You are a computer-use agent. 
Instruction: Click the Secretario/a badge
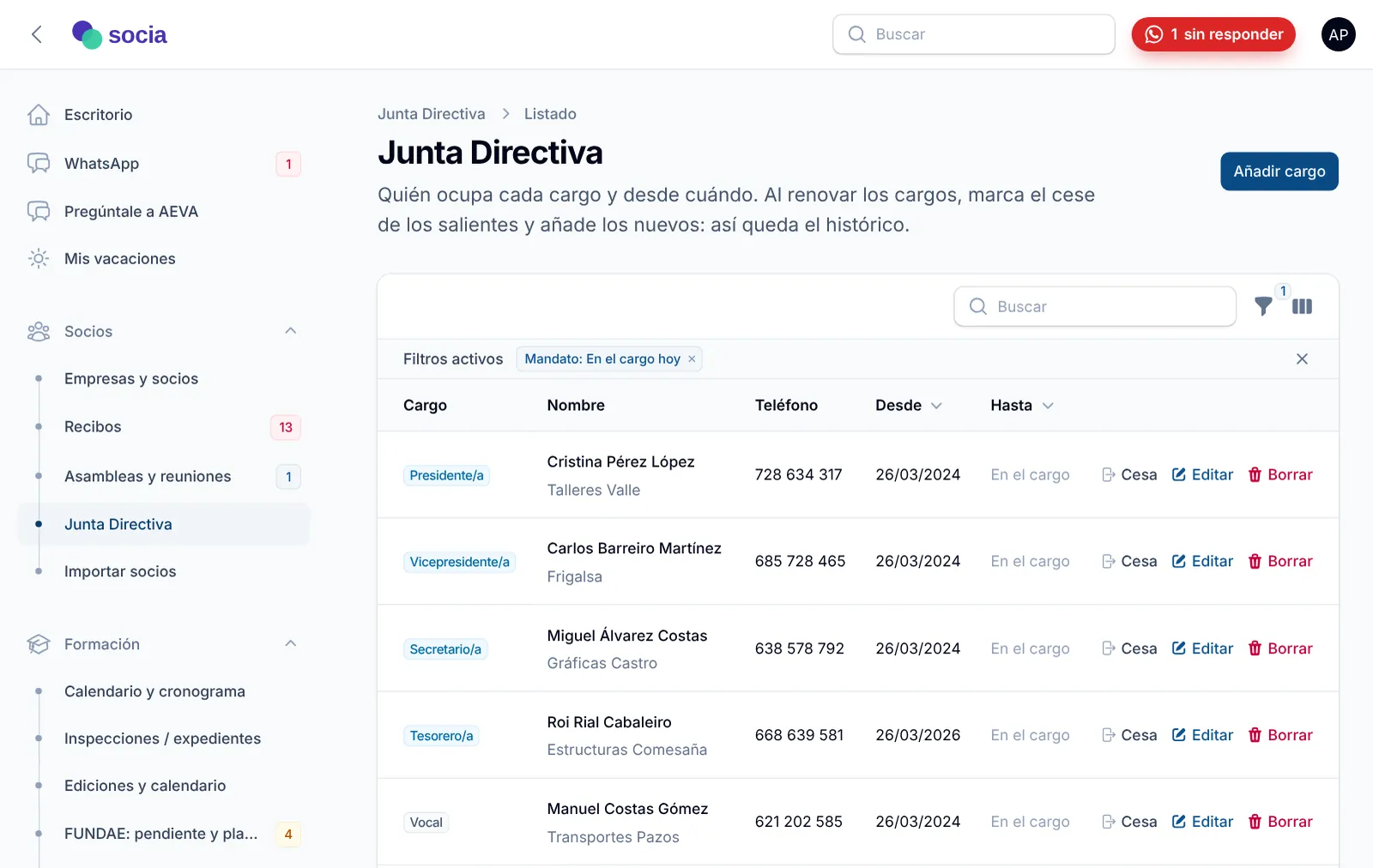point(445,649)
